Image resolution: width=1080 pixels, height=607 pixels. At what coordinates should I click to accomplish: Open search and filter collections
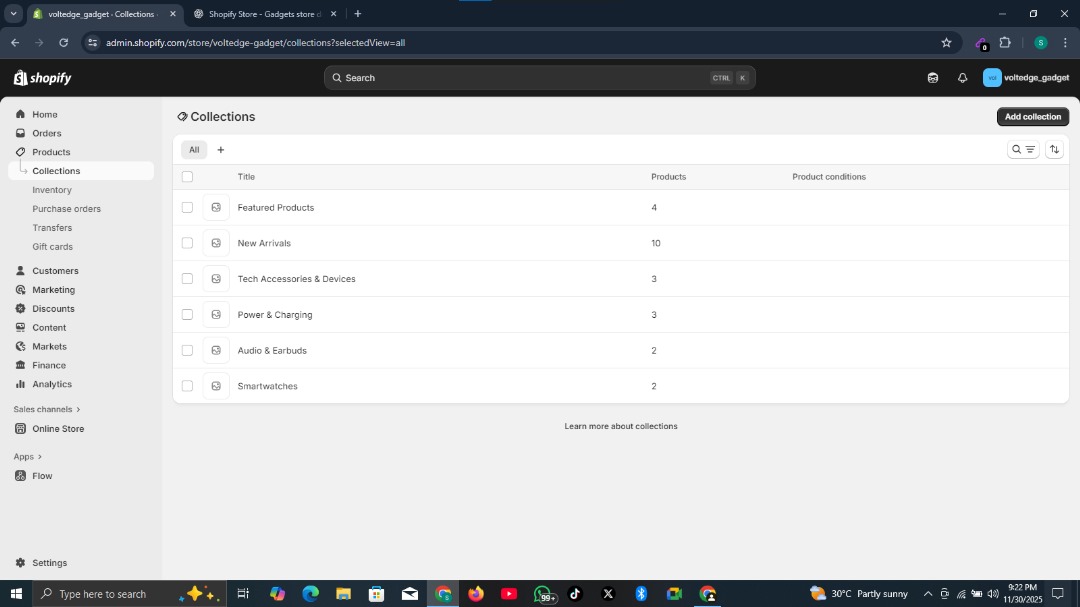coord(1022,149)
